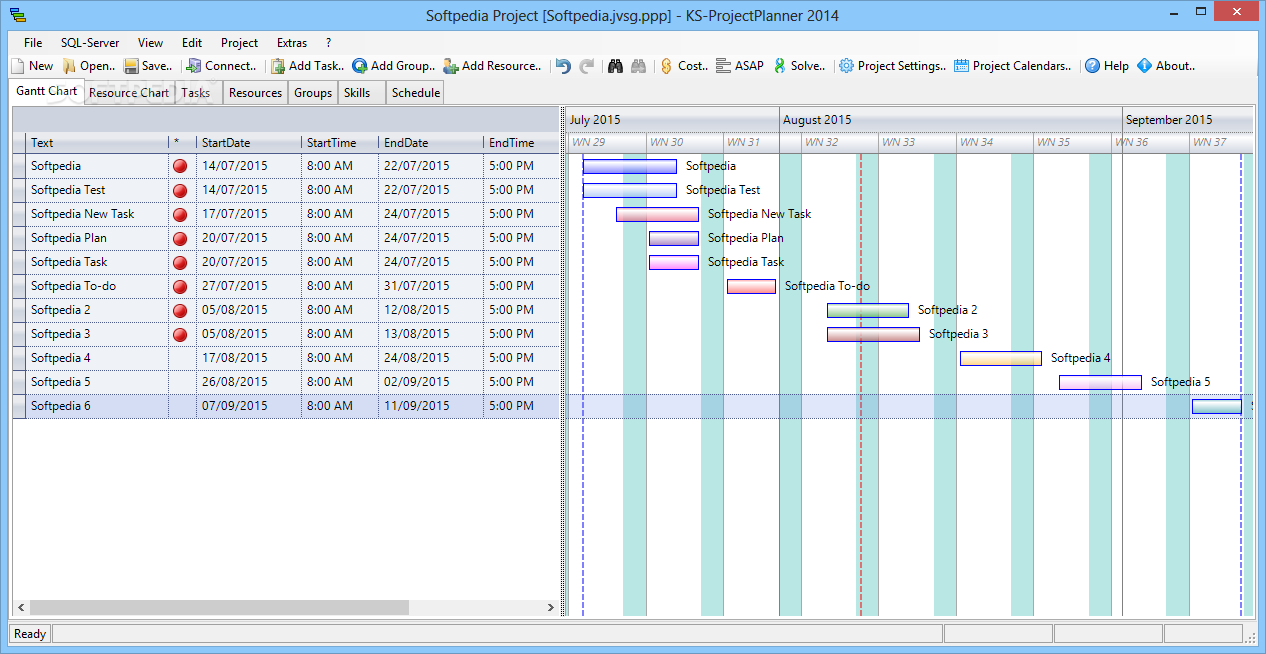Click the KS-ProjectPlanner title bar app icon
Screen dimensions: 1266x654
18,15
